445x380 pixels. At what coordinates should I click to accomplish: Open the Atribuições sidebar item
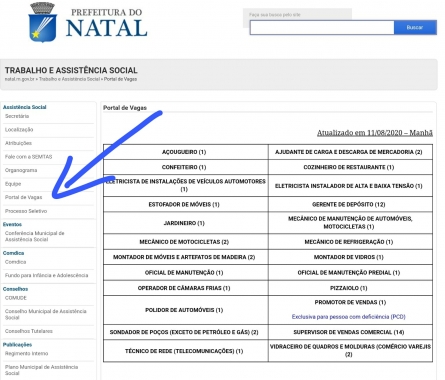click(x=18, y=143)
